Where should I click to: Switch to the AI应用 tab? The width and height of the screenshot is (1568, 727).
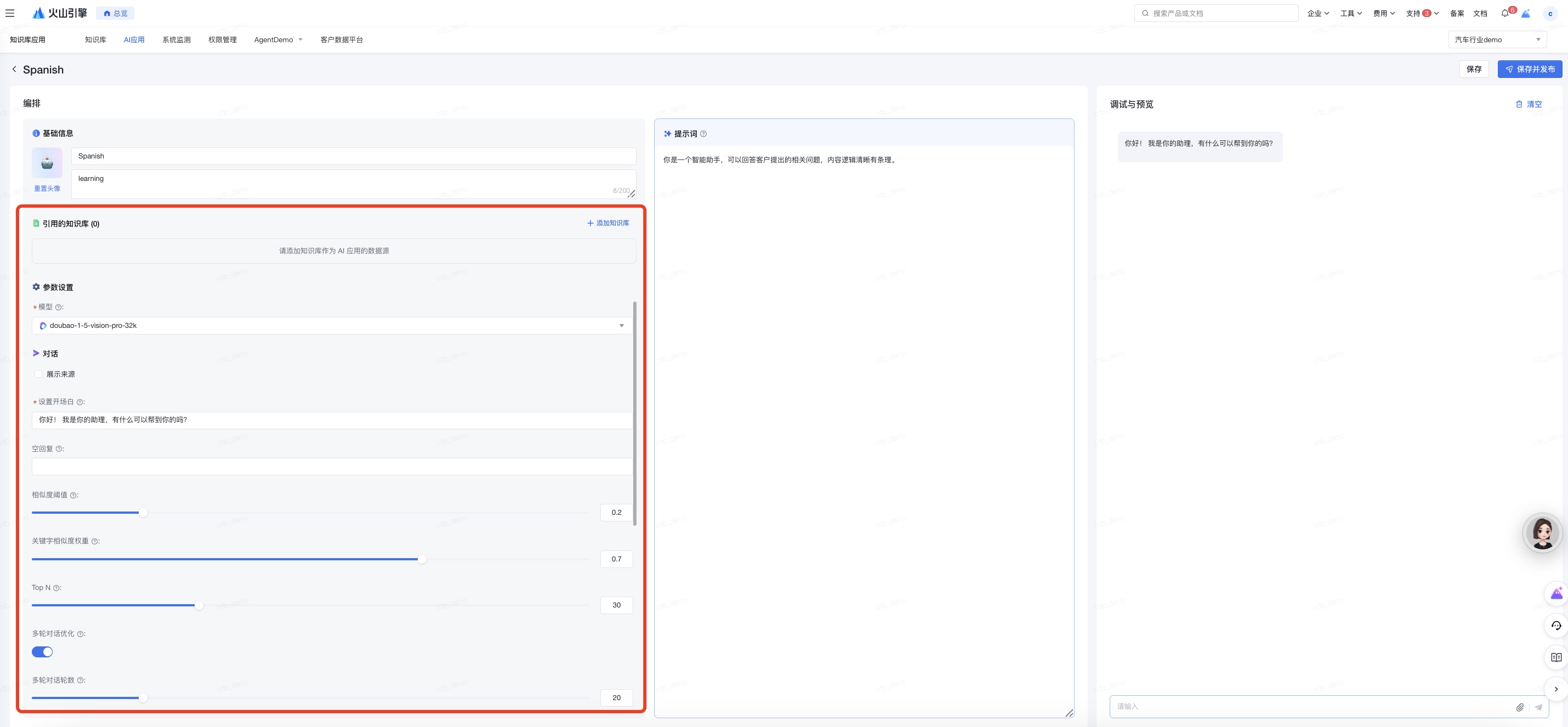pos(134,39)
